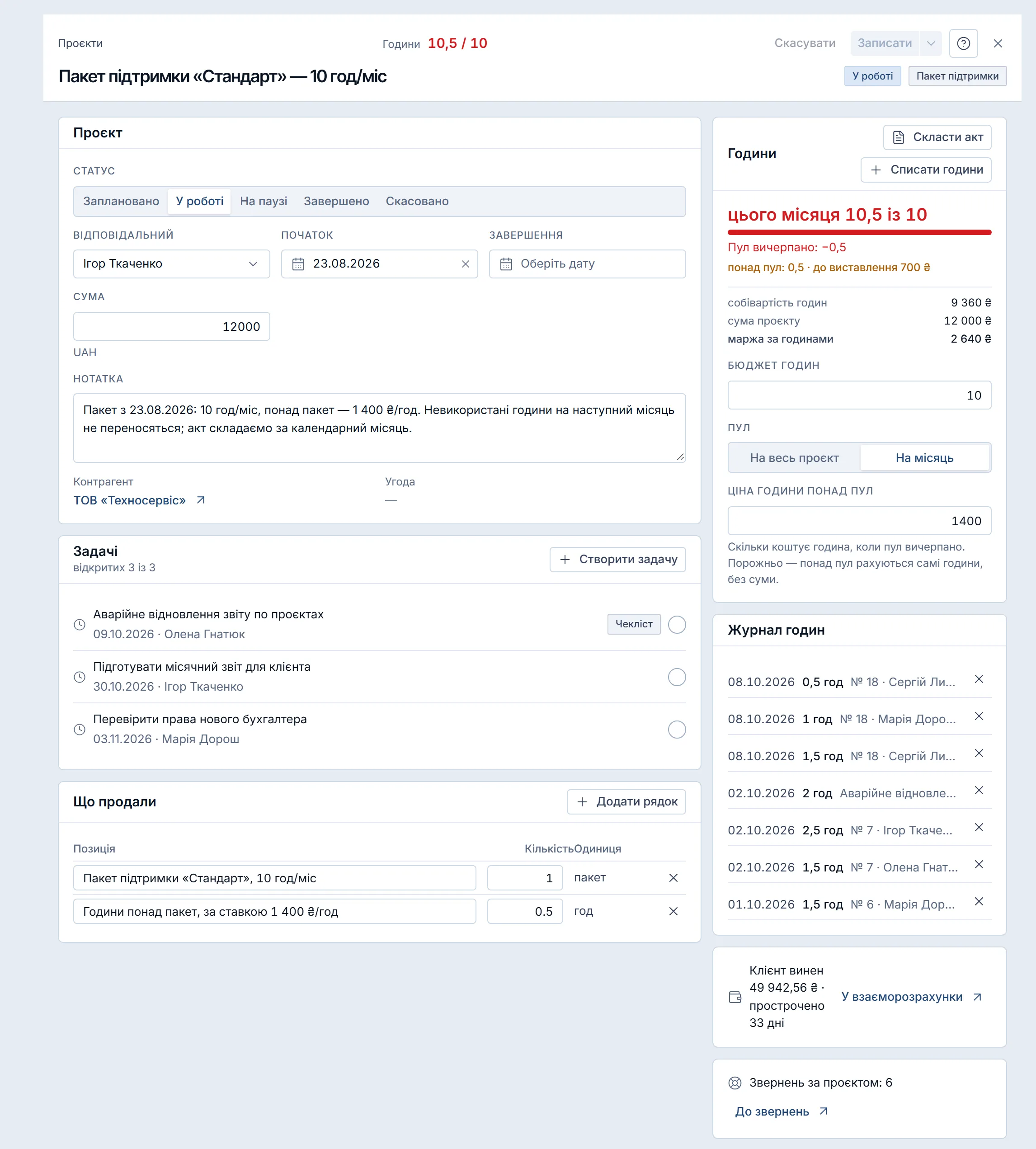Click Списати години button
Image resolution: width=1036 pixels, height=1149 pixels.
tap(926, 170)
